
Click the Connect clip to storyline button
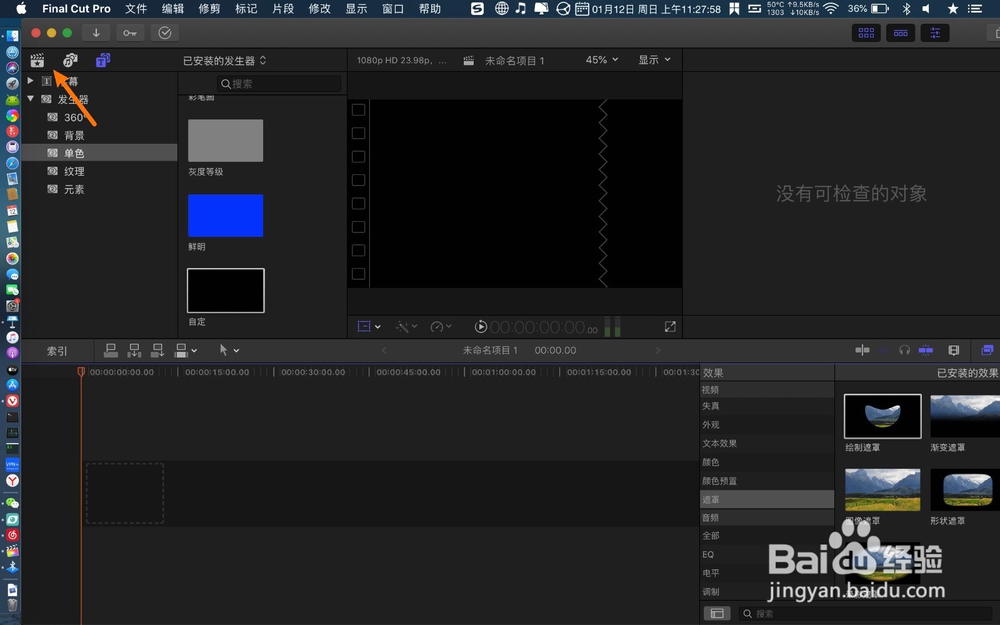(x=110, y=350)
